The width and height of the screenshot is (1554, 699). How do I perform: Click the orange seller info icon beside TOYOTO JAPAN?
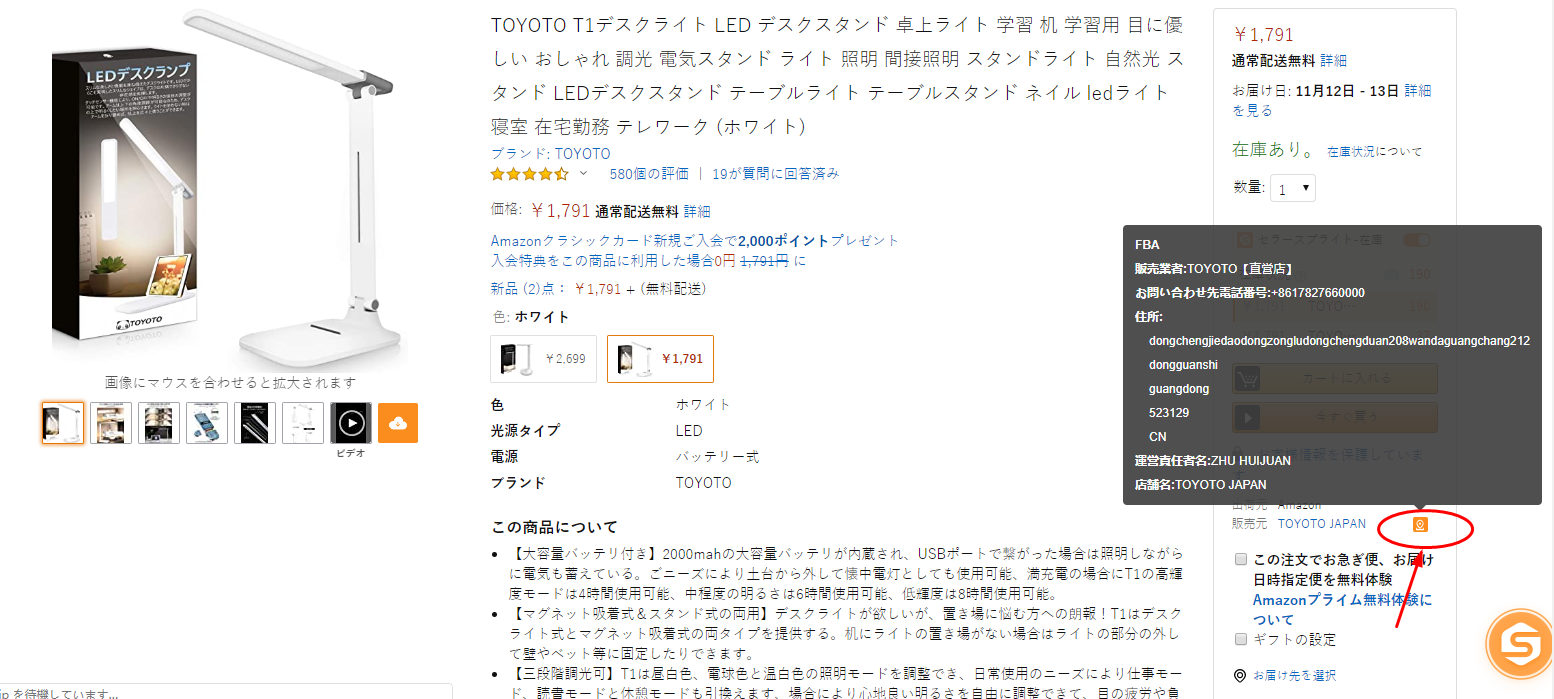tap(1419, 524)
